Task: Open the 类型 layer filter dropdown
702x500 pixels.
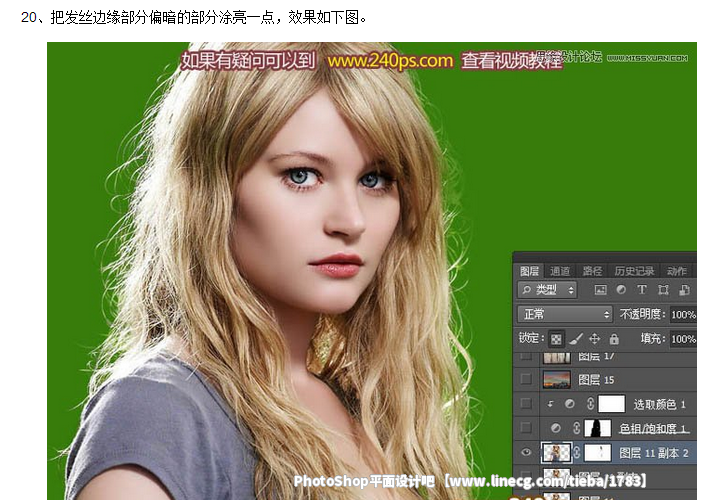Action: [x=548, y=290]
